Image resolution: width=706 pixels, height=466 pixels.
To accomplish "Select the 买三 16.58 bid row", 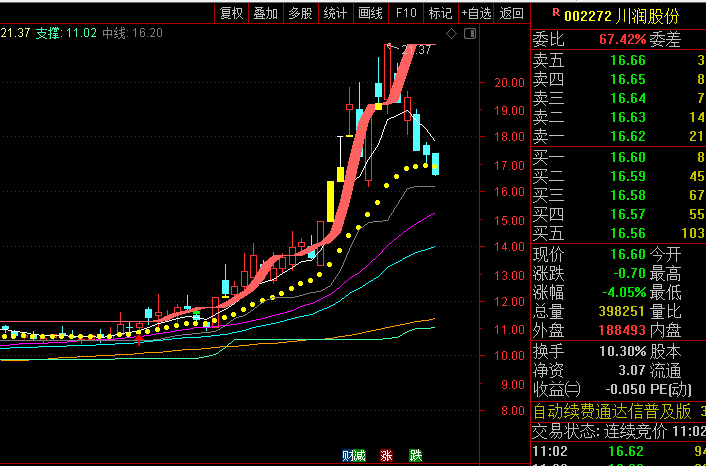I will [x=619, y=195].
